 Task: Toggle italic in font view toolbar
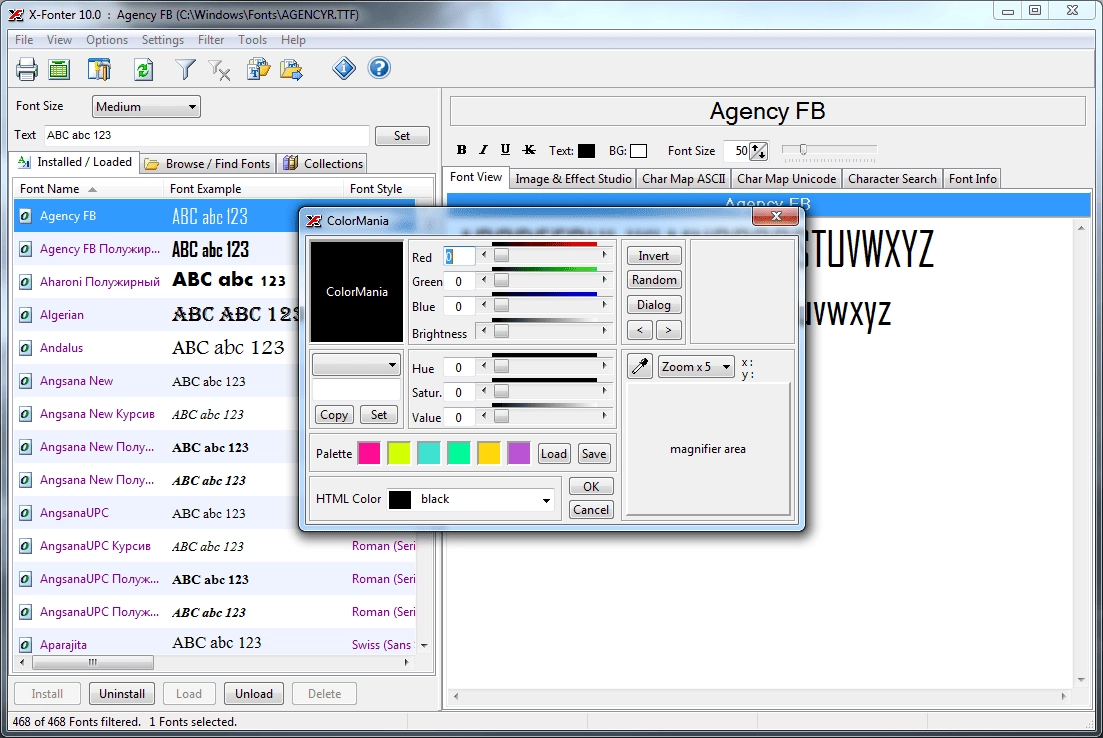pyautogui.click(x=483, y=150)
